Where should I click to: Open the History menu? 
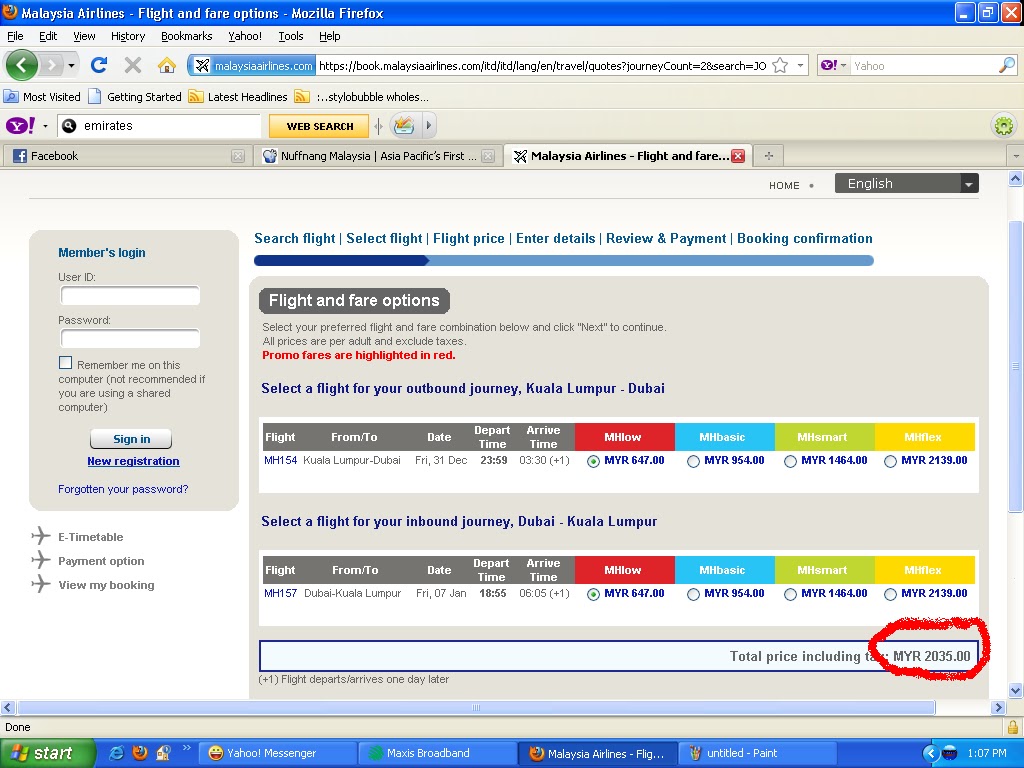coord(128,36)
